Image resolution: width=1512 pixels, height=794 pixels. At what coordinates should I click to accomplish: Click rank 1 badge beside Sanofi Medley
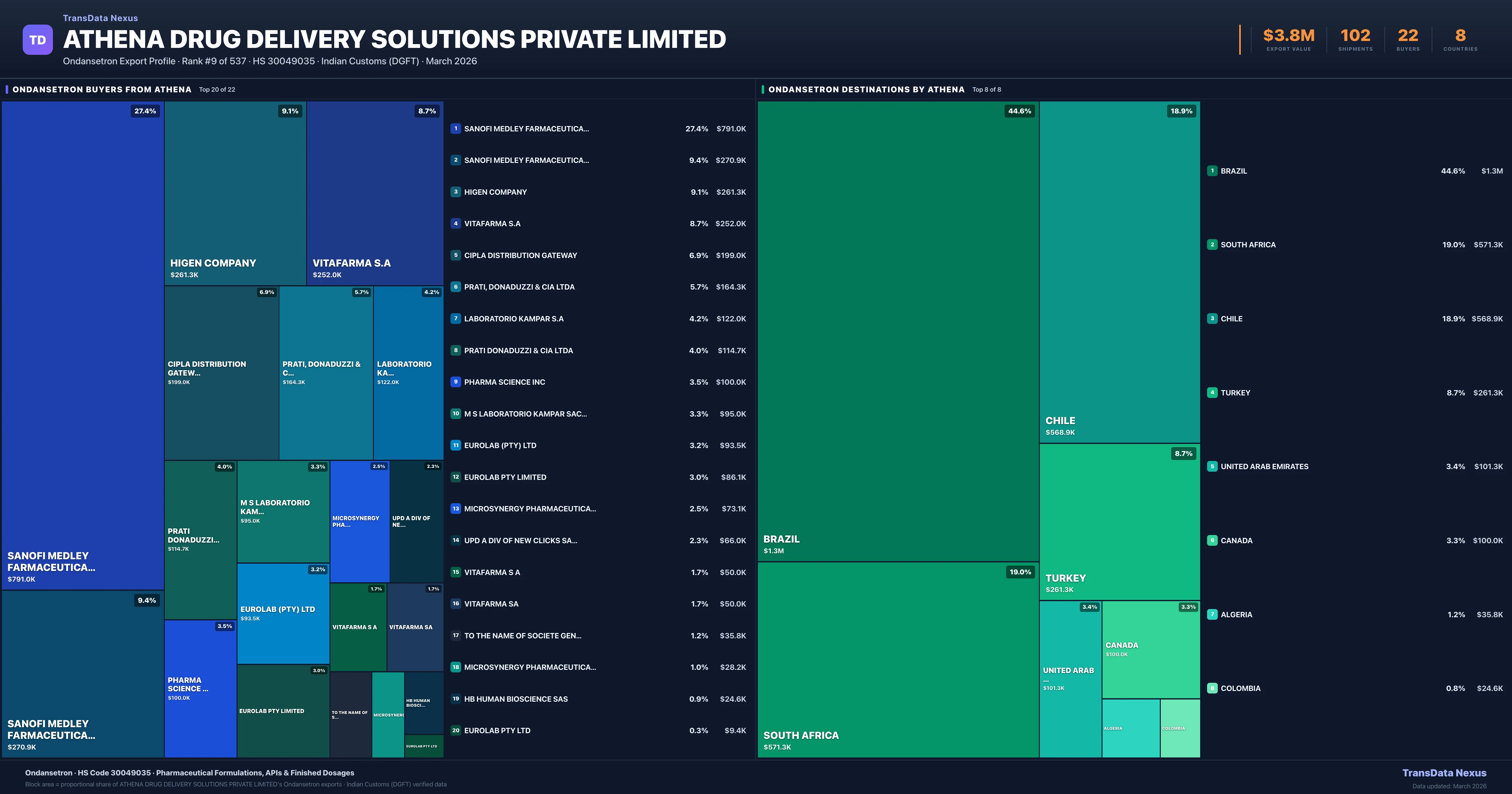pos(455,129)
